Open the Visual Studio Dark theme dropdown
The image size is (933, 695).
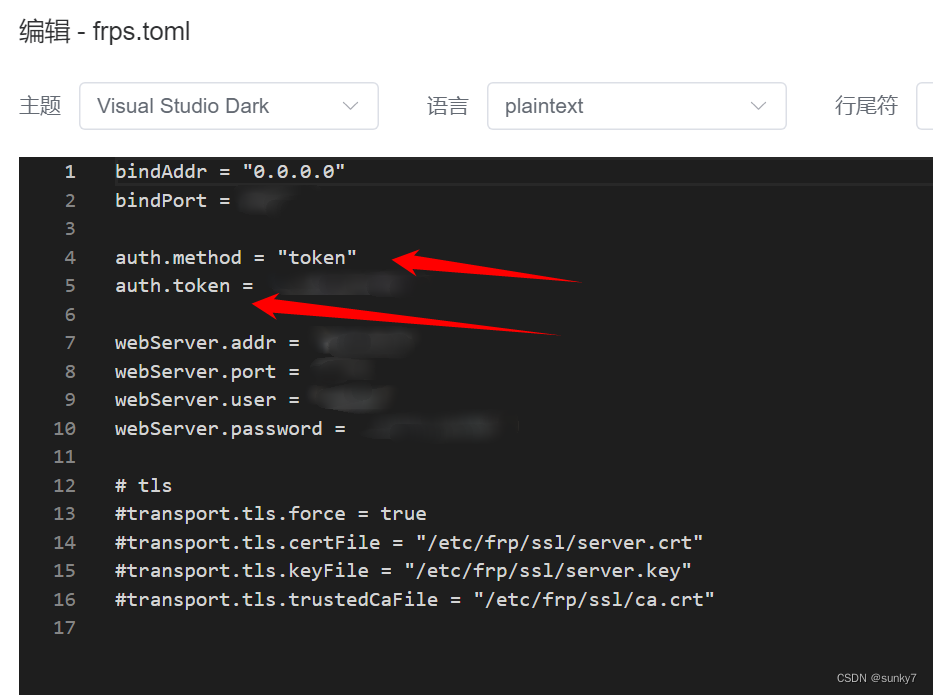[228, 106]
